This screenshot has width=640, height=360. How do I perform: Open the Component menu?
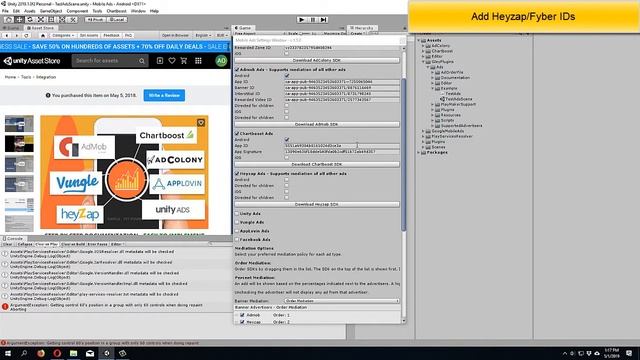tap(77, 11)
